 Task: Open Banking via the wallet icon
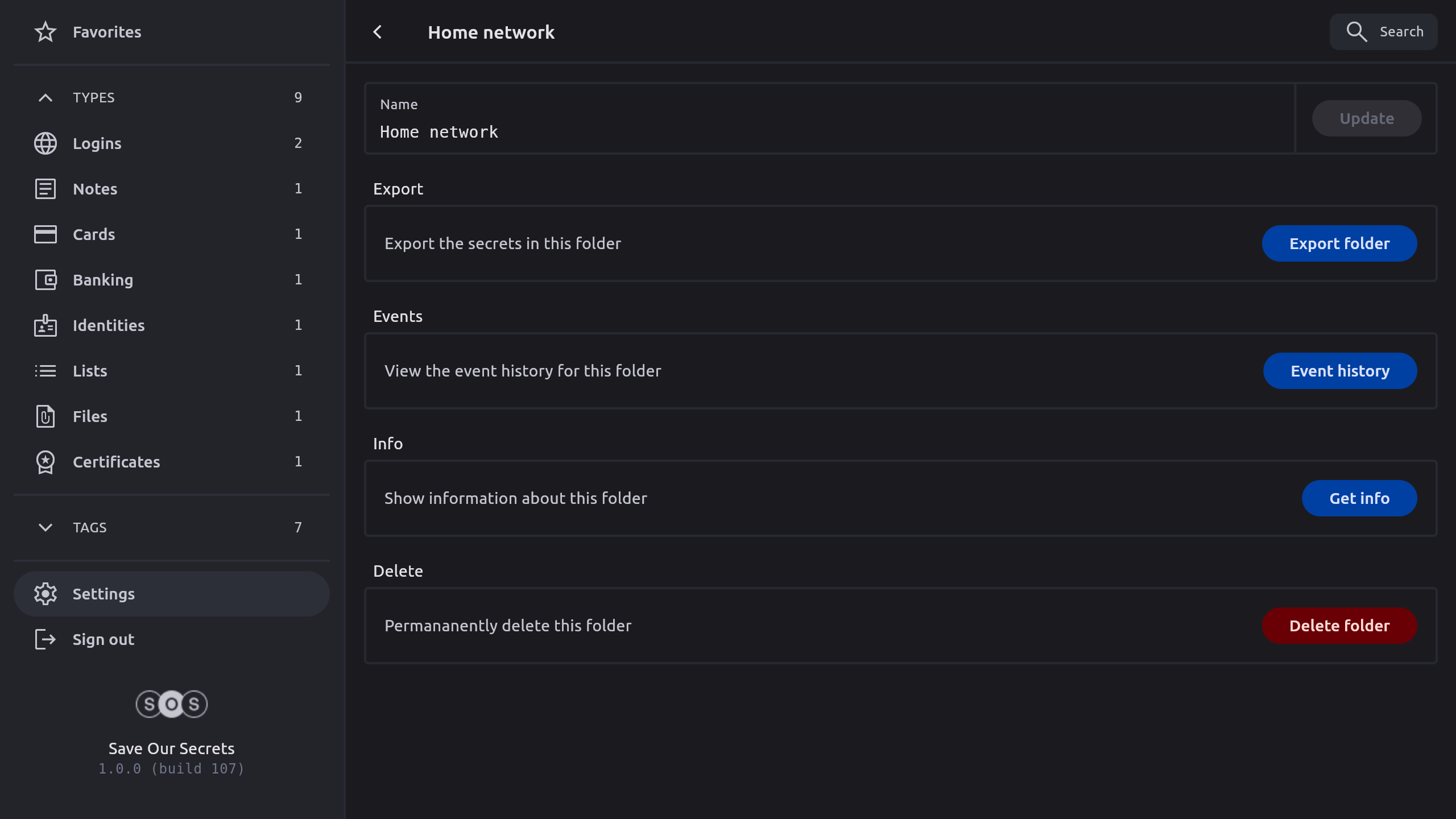click(45, 280)
